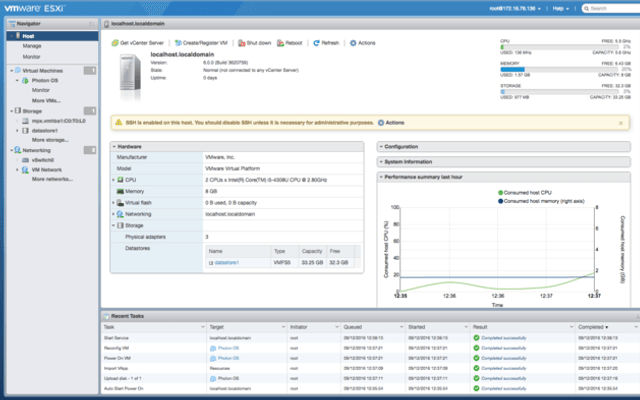Open Photon OS link in Power On VM task
Viewport: 640px width, 400px height.
point(228,358)
